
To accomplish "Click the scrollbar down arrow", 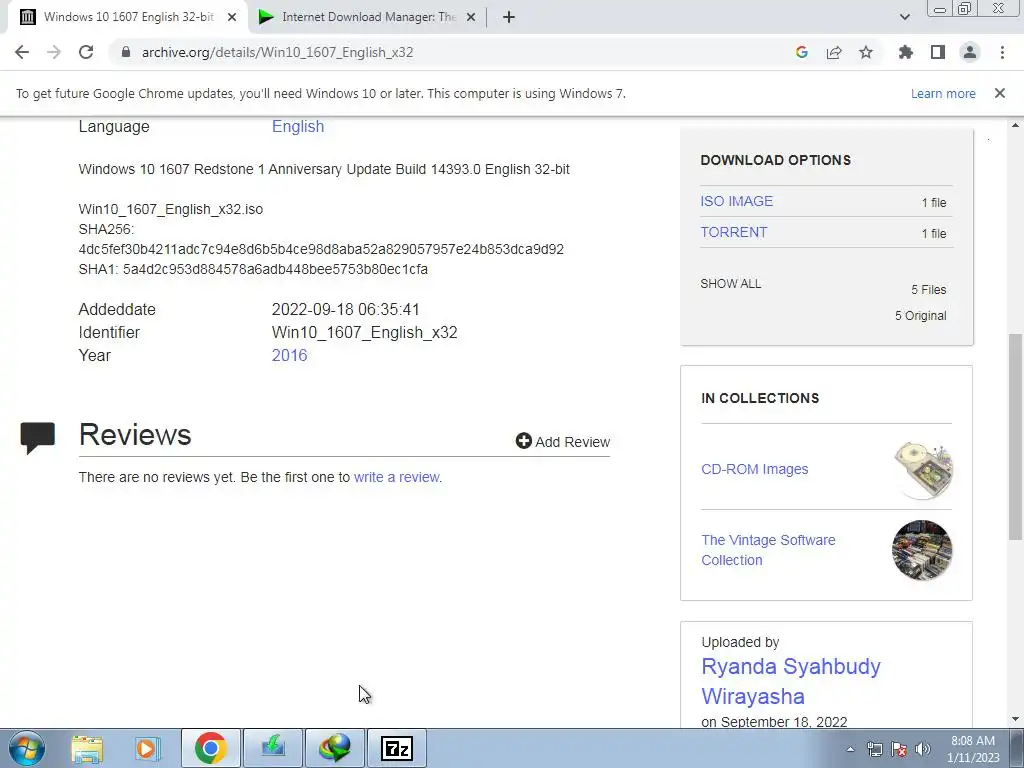I will 1015,720.
